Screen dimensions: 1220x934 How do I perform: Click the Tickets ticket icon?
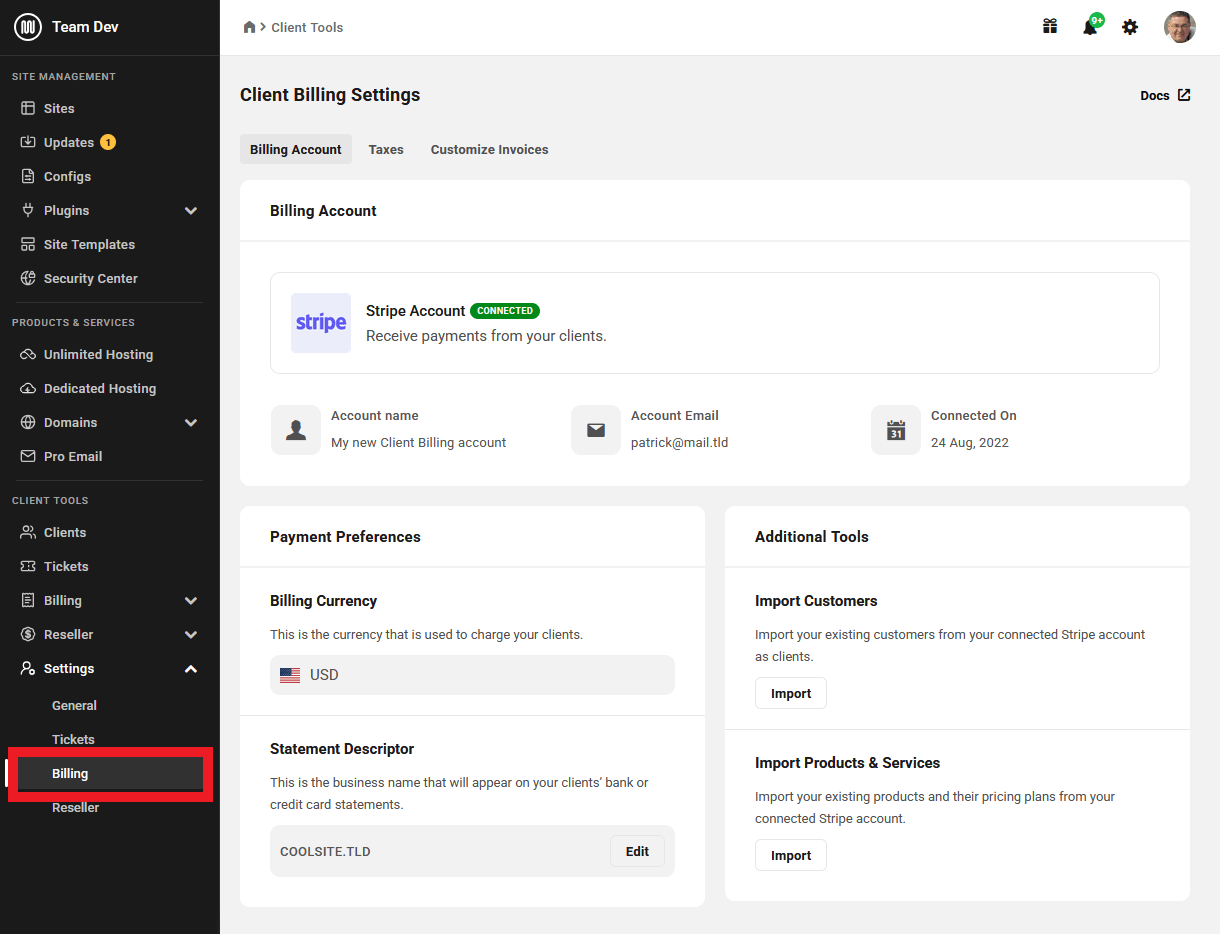coord(28,566)
